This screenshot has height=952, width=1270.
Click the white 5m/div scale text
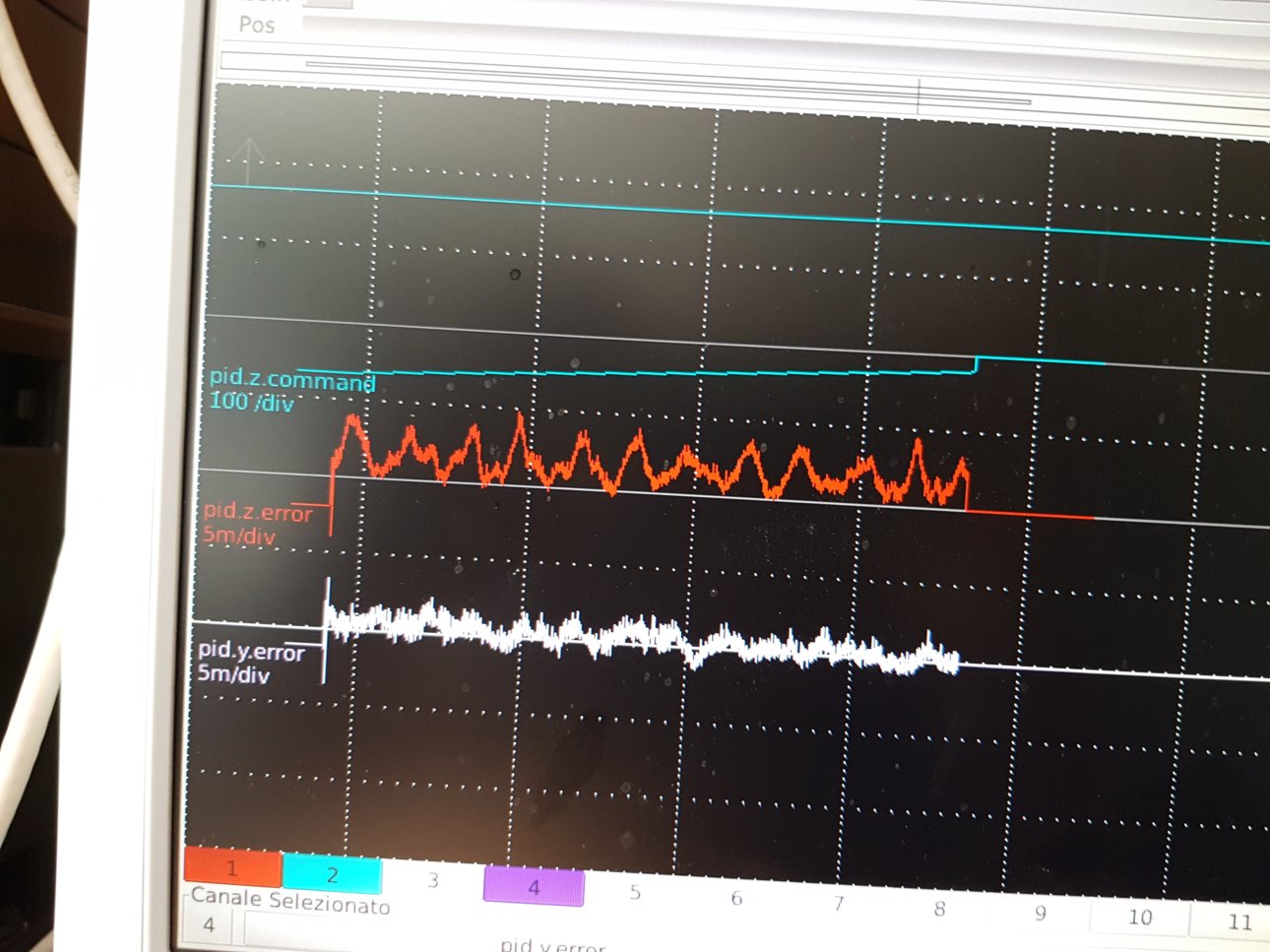click(x=233, y=674)
